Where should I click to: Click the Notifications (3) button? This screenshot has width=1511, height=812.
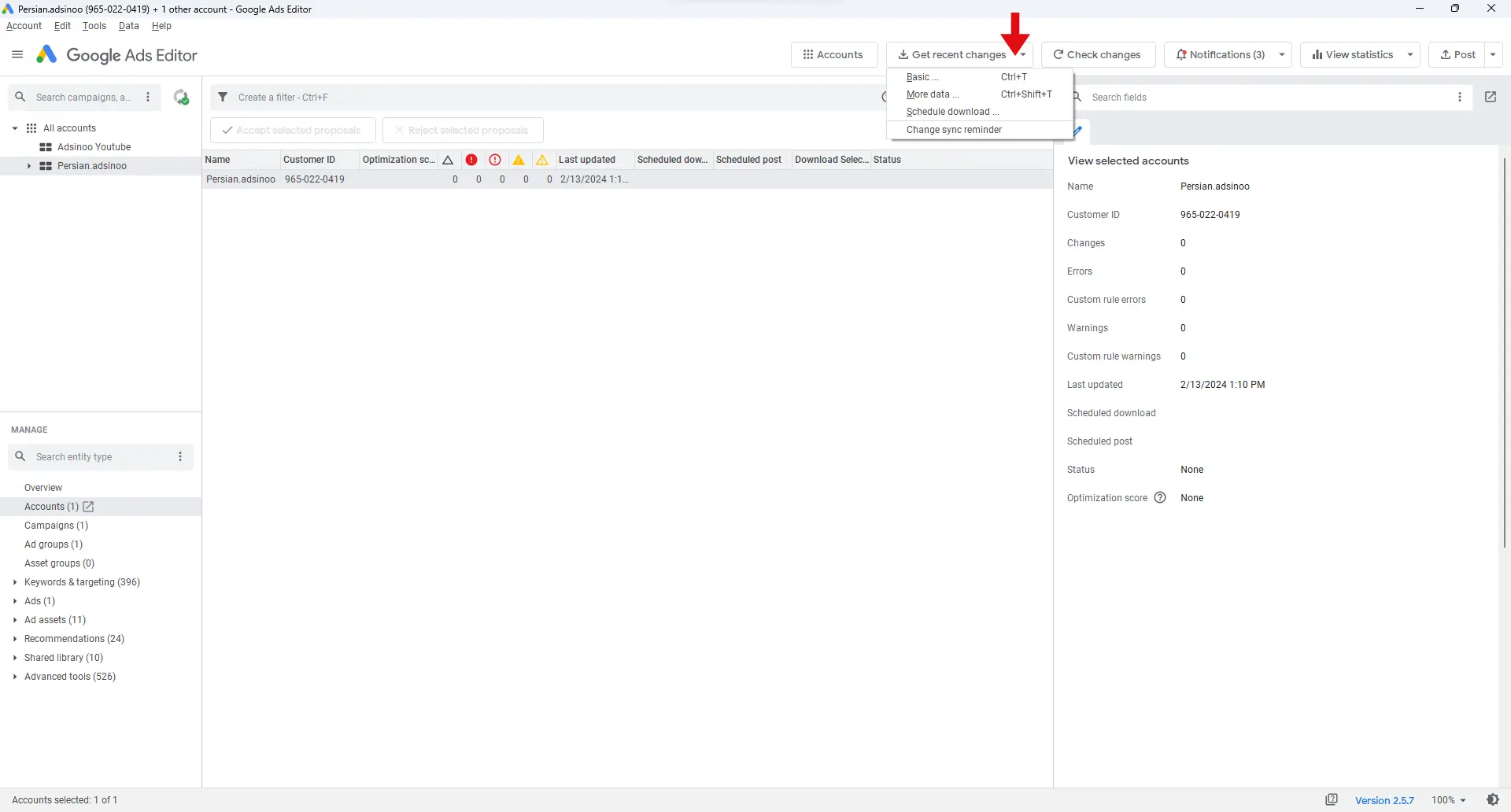1219,55
